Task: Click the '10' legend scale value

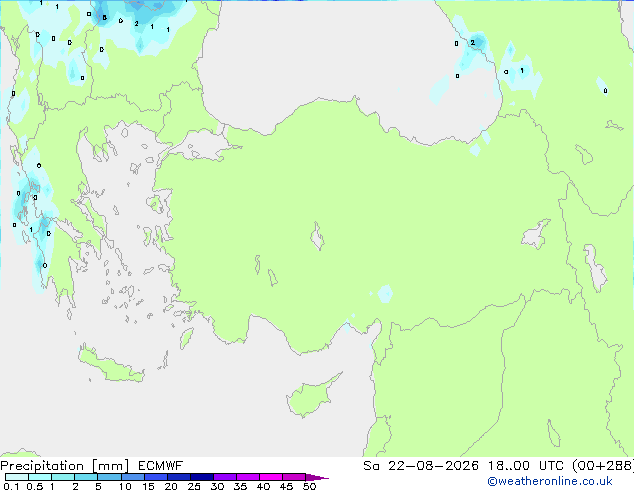Action: pyautogui.click(x=125, y=486)
